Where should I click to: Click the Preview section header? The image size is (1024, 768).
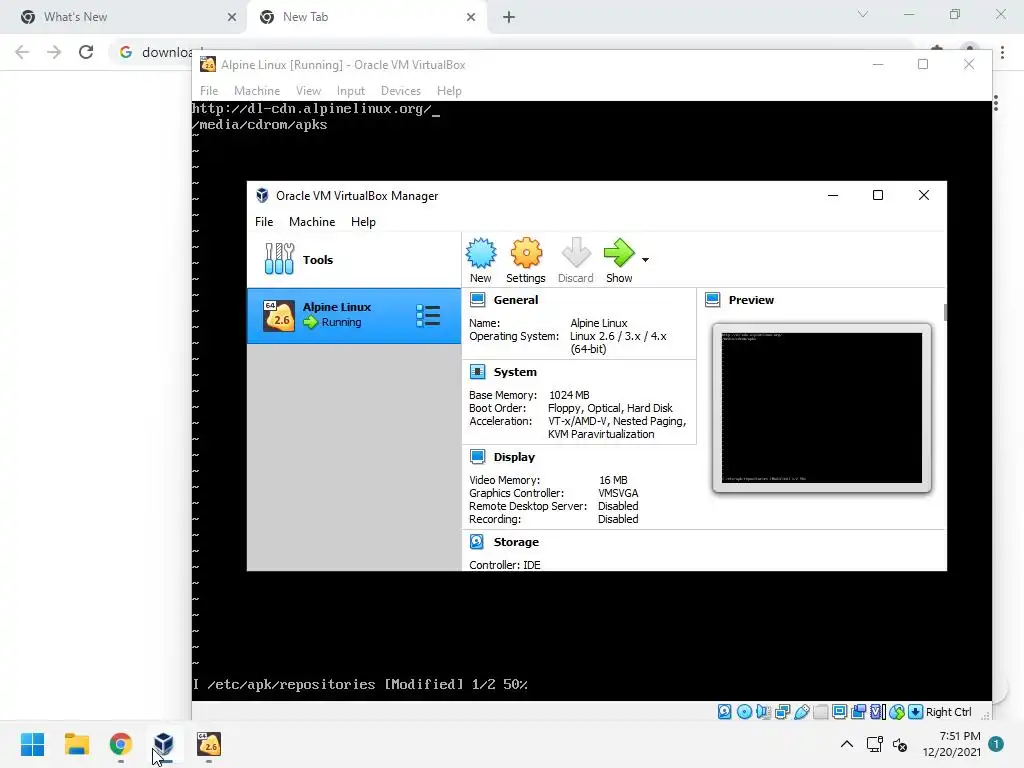coord(751,300)
